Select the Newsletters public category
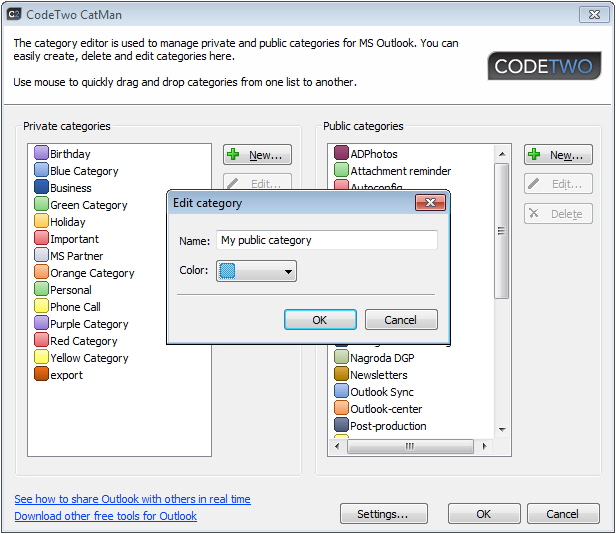The height and width of the screenshot is (534, 616). coord(379,375)
